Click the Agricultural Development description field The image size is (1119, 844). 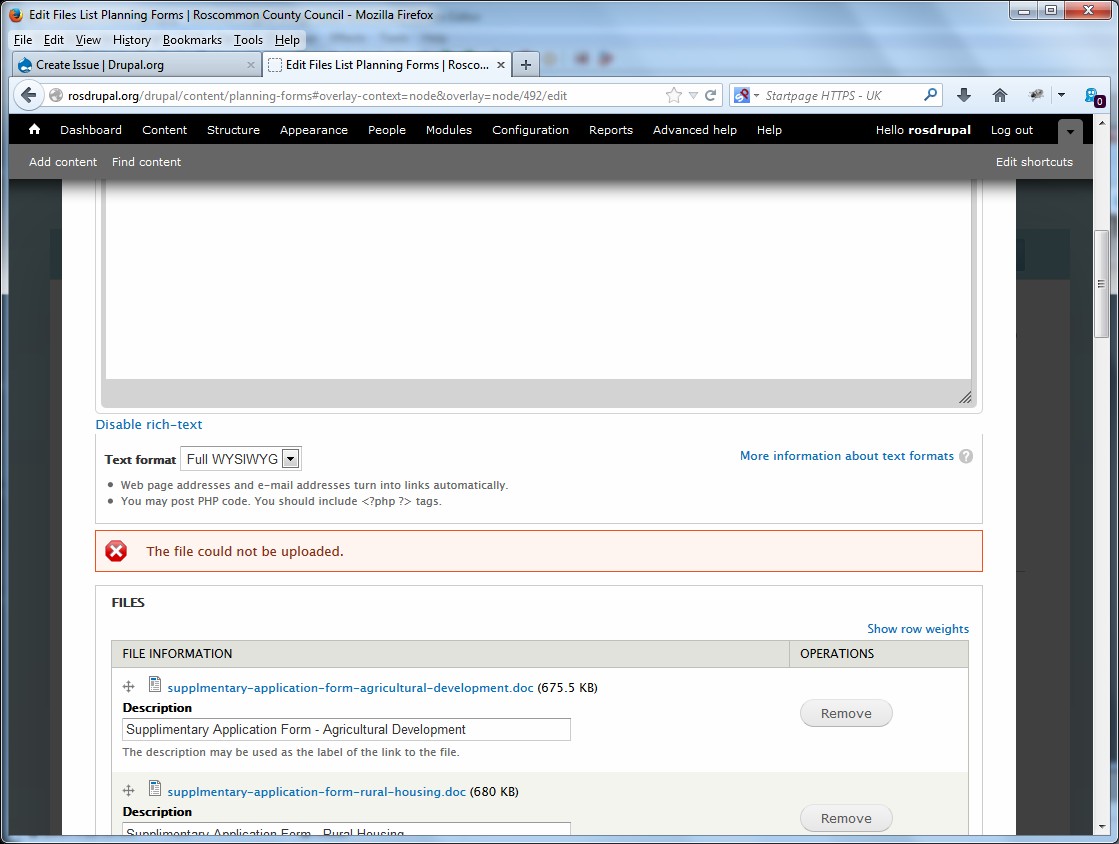(345, 729)
